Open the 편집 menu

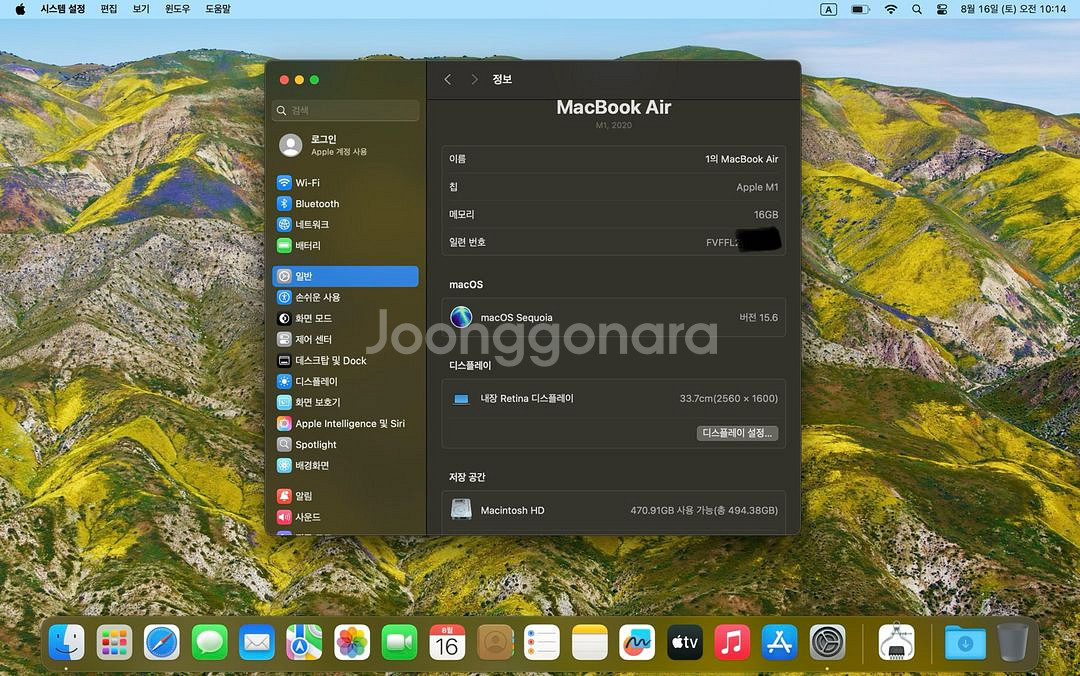(x=109, y=9)
